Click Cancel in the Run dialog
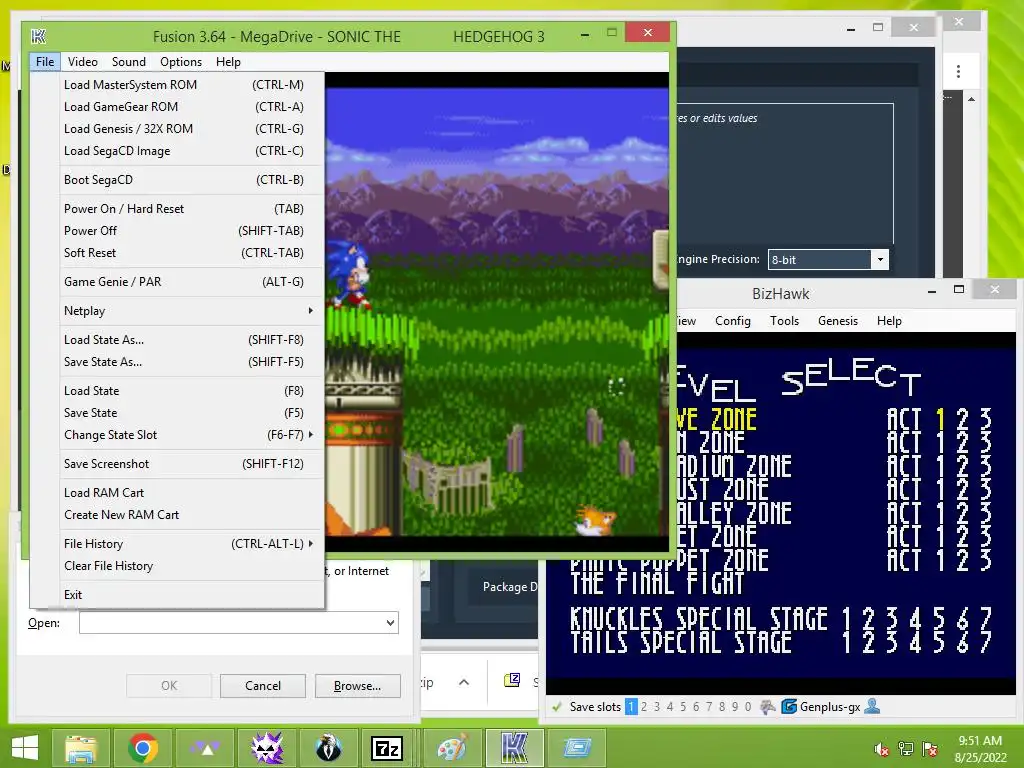The width and height of the screenshot is (1024, 768). click(263, 686)
